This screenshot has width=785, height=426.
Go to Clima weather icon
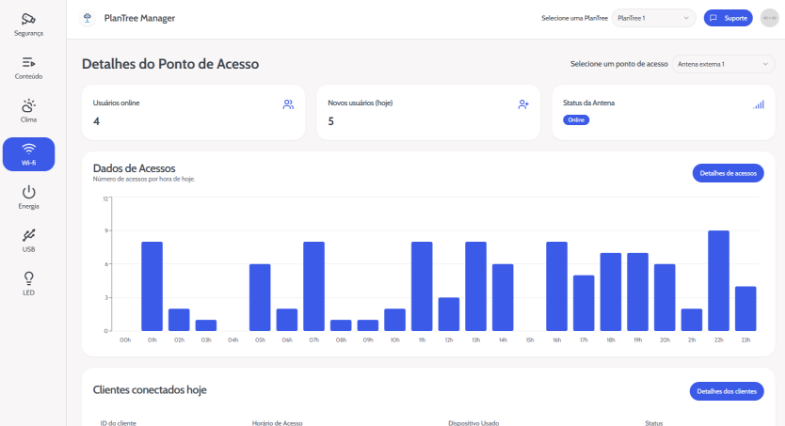28,105
